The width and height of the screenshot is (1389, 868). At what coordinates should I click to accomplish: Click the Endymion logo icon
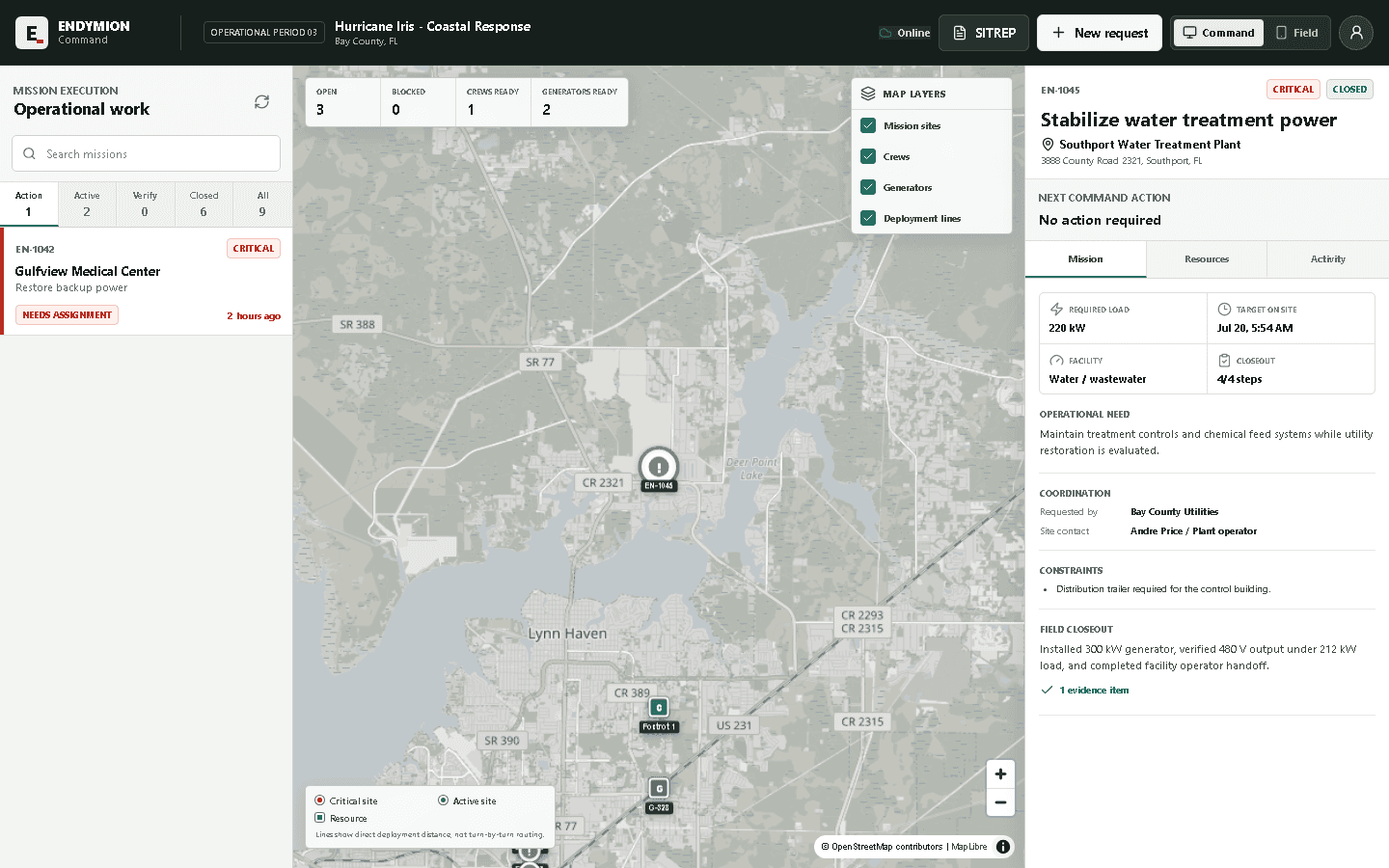click(x=32, y=33)
